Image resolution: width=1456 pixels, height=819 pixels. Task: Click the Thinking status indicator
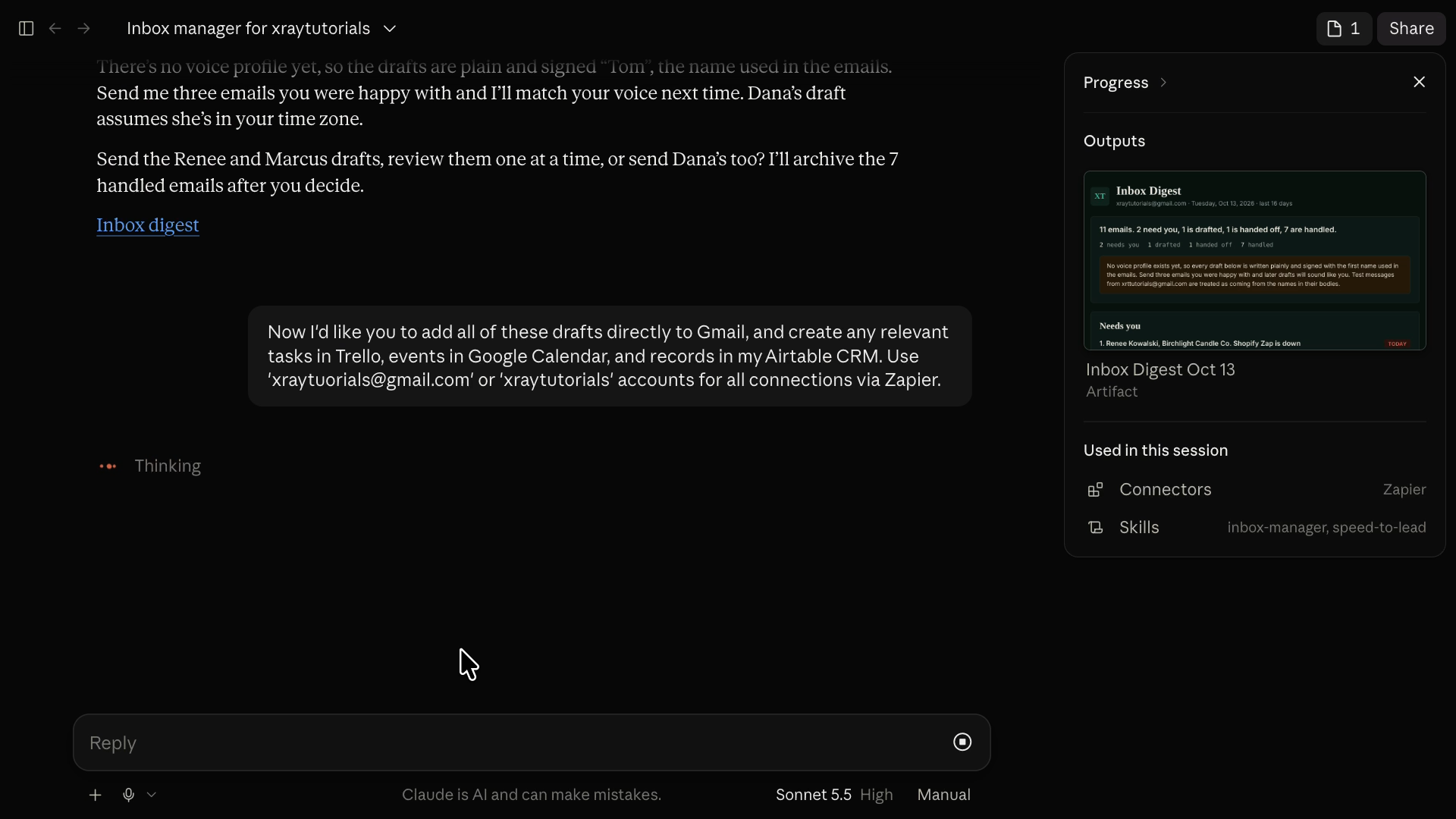coord(150,466)
